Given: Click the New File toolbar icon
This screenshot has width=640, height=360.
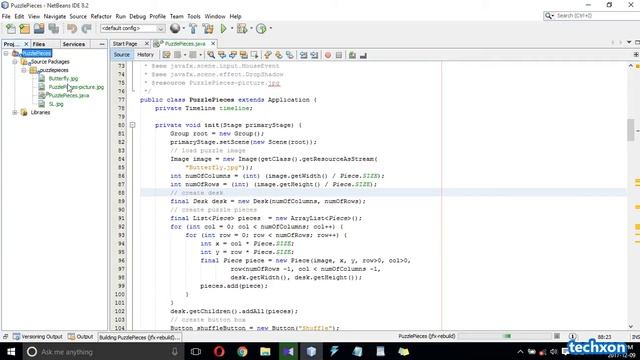Looking at the screenshot, I should (x=11, y=29).
